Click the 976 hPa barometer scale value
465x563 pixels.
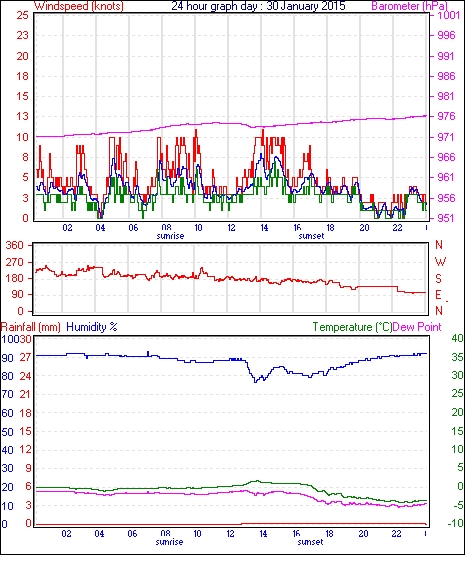click(446, 116)
